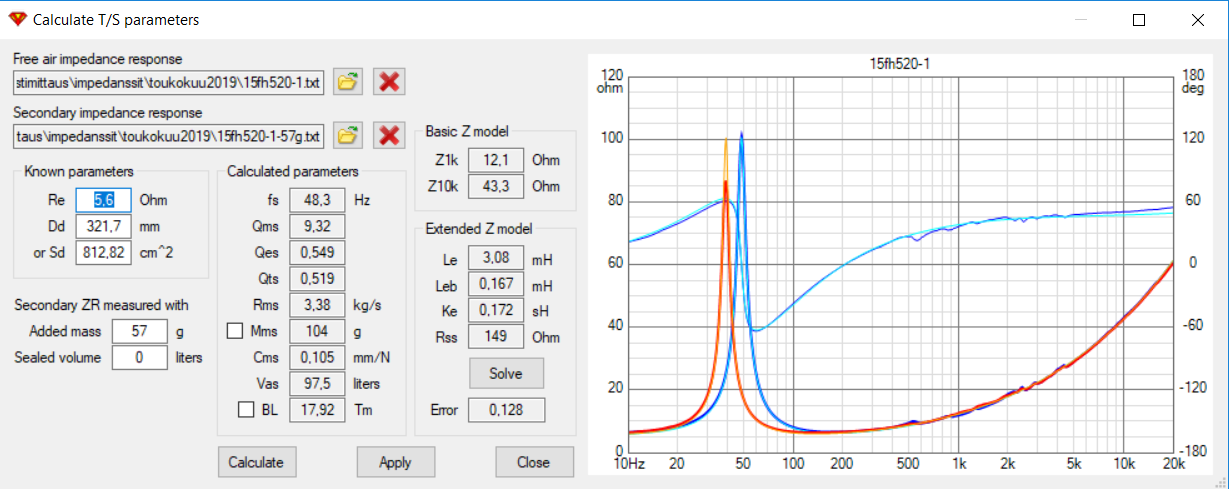Viewport: 1229px width, 489px height.
Task: Open folder for free air impedance file
Action: pyautogui.click(x=347, y=82)
